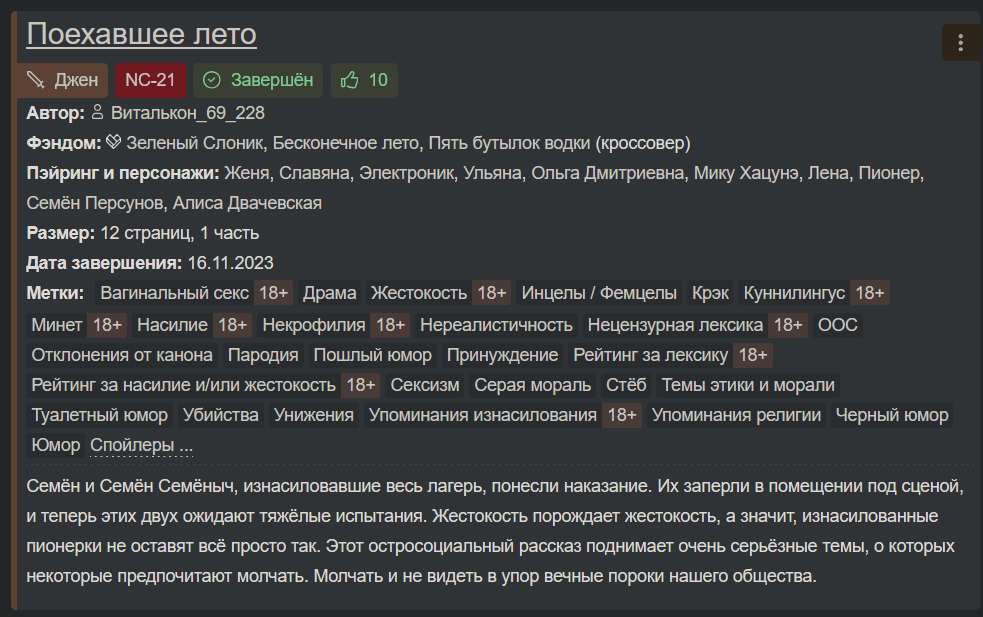Click the thumbs-up likes icon
The image size is (983, 617).
click(x=349, y=80)
